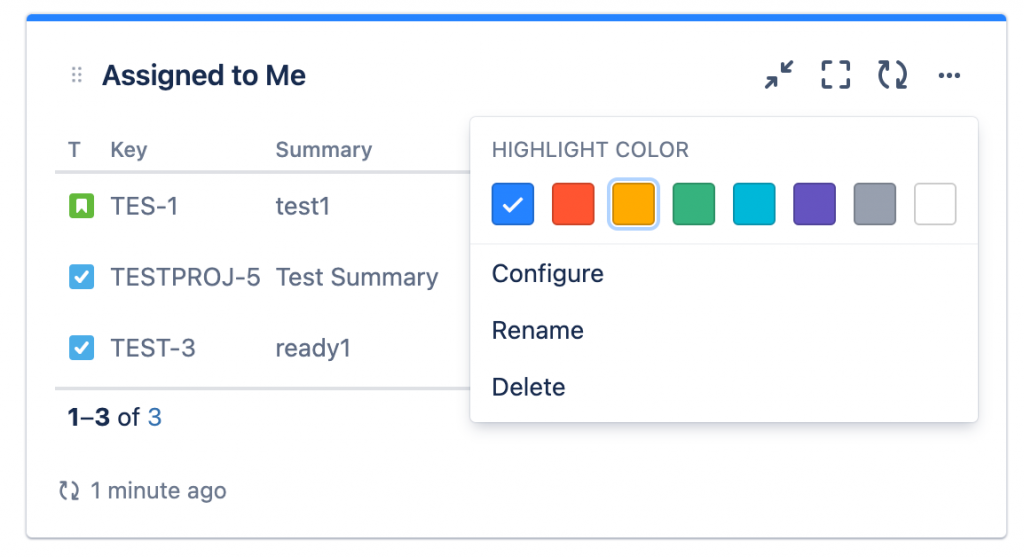Refresh the Assigned to Me gadget
Screen dimensions: 1024x557
[x=892, y=75]
